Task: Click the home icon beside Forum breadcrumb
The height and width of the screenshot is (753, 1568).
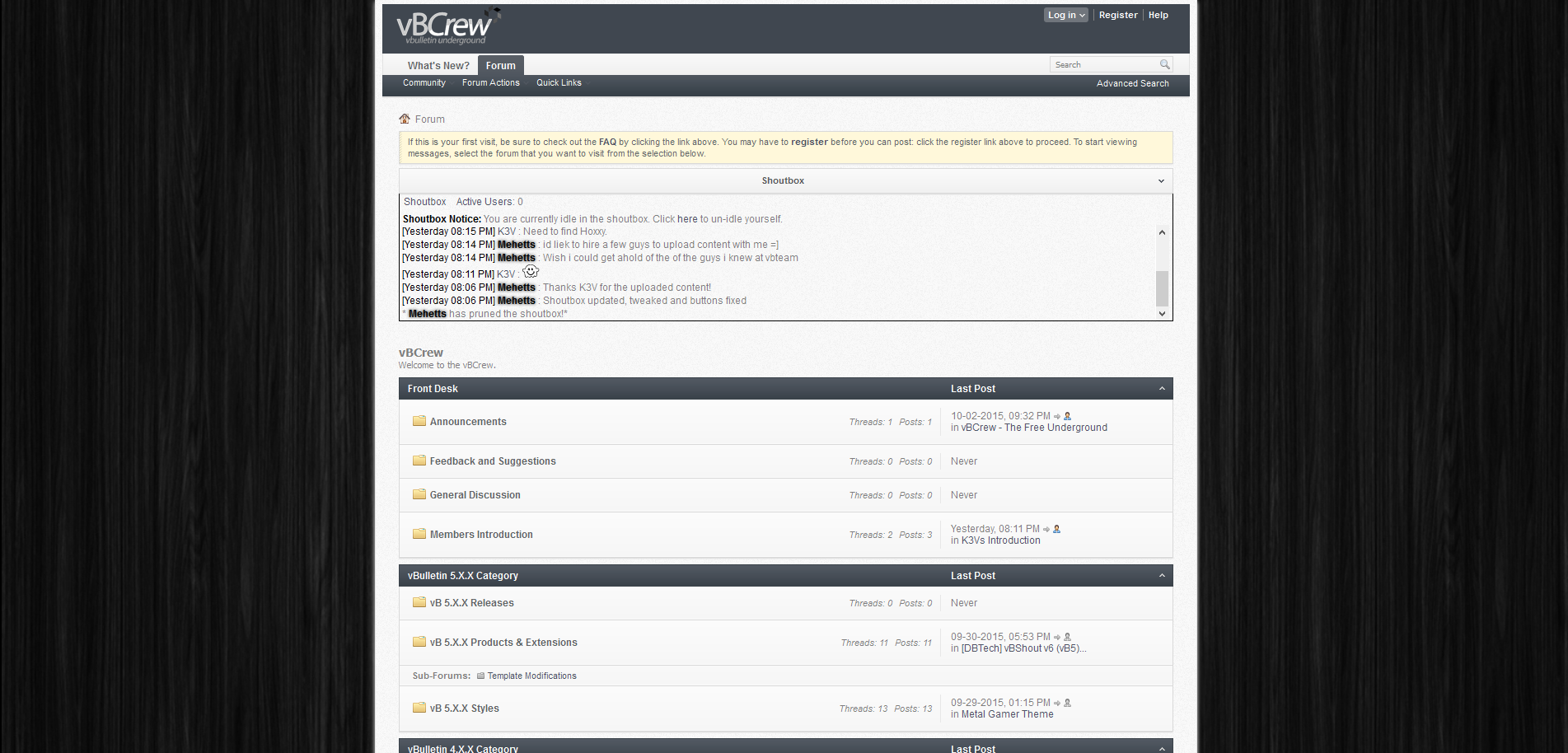Action: point(405,119)
